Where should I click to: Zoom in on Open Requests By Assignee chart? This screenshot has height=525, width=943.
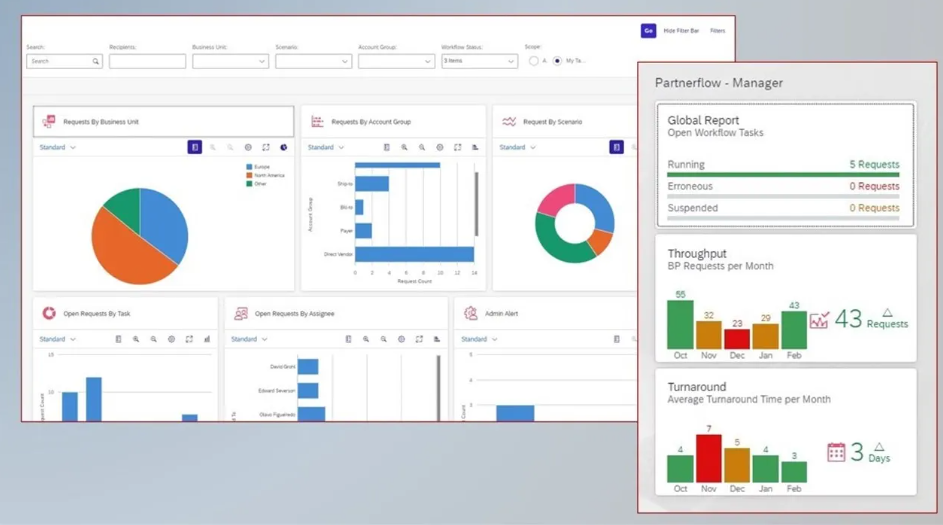click(x=366, y=339)
